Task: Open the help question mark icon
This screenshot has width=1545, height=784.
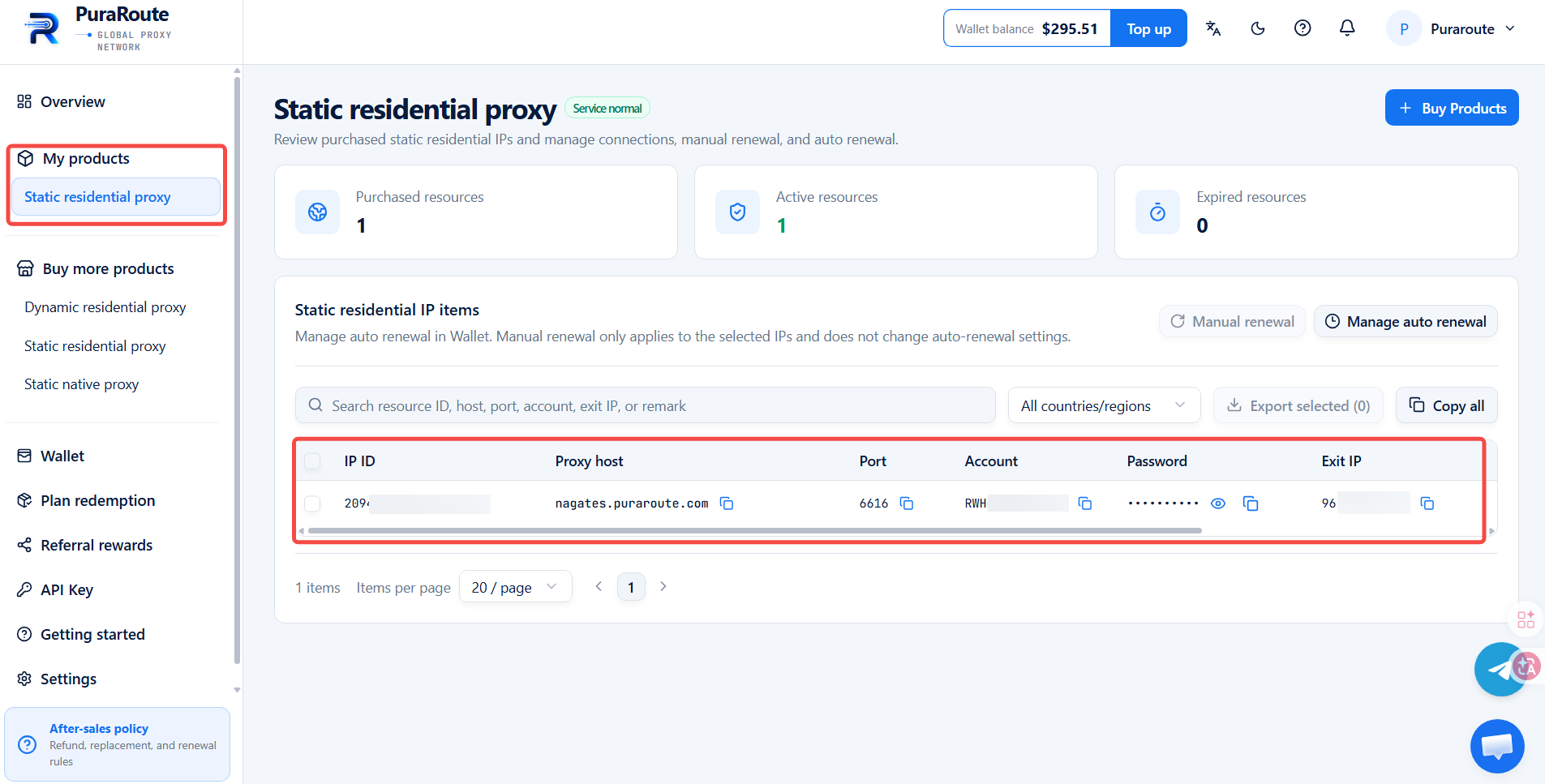Action: [x=1303, y=28]
